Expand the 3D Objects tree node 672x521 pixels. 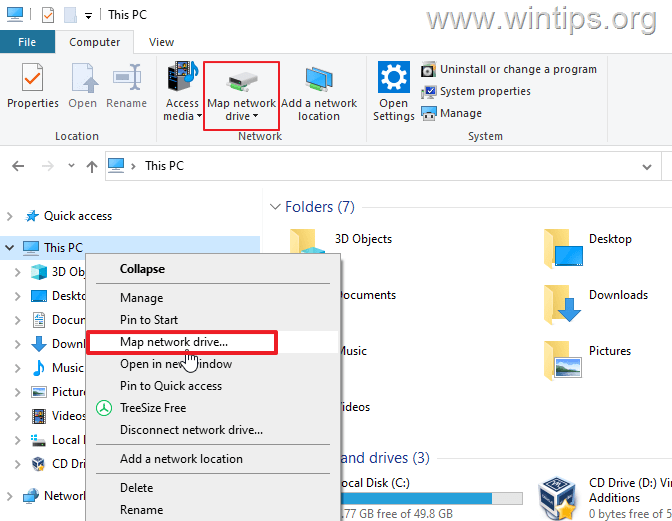coord(17,272)
